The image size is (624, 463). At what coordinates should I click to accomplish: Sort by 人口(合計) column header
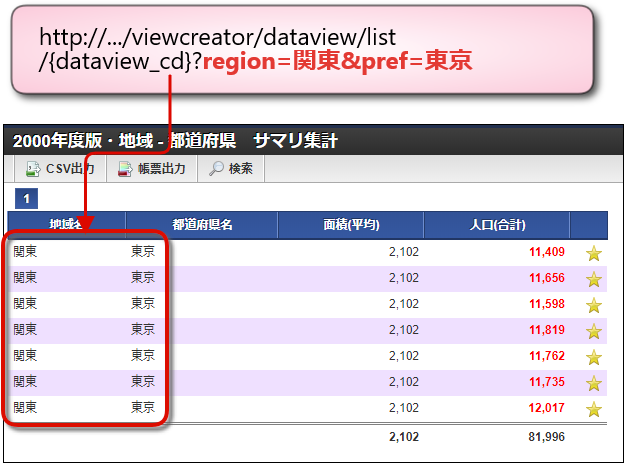click(497, 225)
